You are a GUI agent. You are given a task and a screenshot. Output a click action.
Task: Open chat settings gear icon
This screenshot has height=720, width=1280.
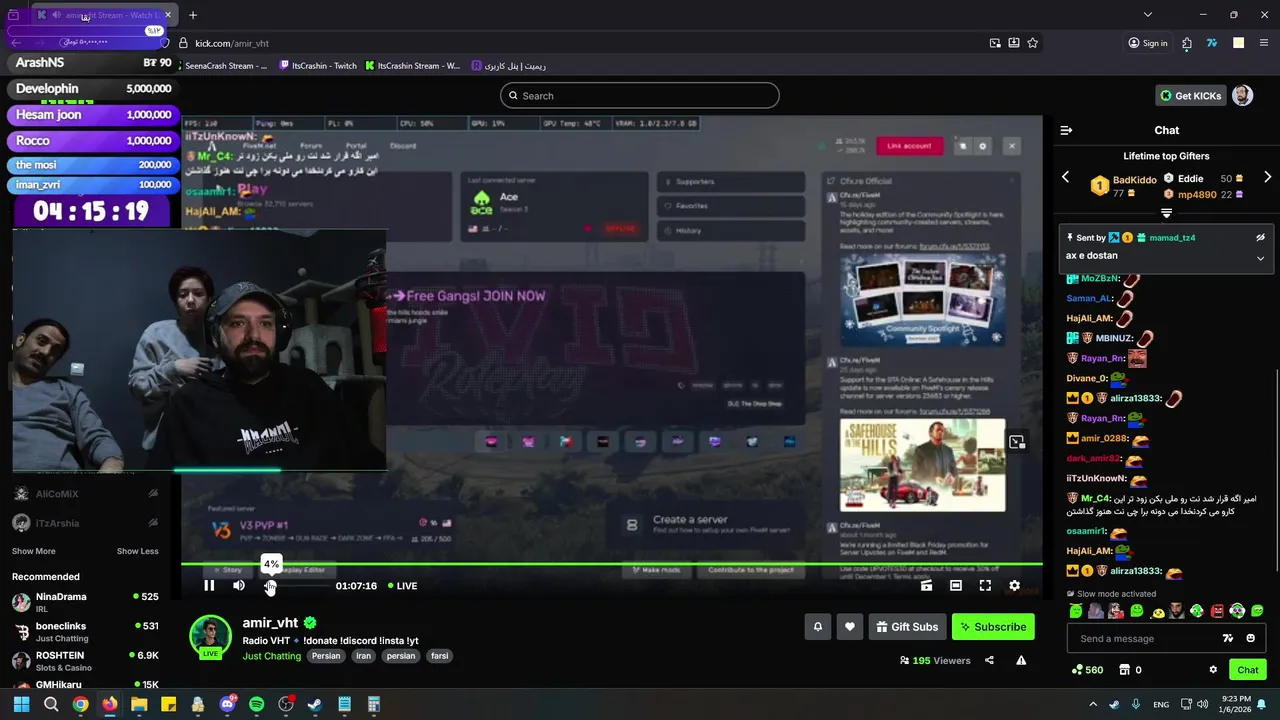click(x=1213, y=670)
